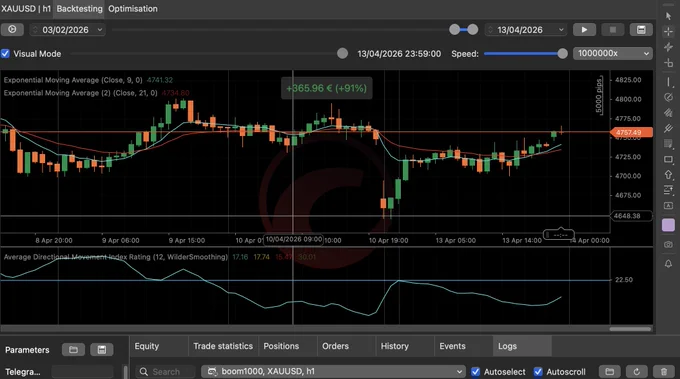Click the date range slider left handle

pyautogui.click(x=454, y=29)
